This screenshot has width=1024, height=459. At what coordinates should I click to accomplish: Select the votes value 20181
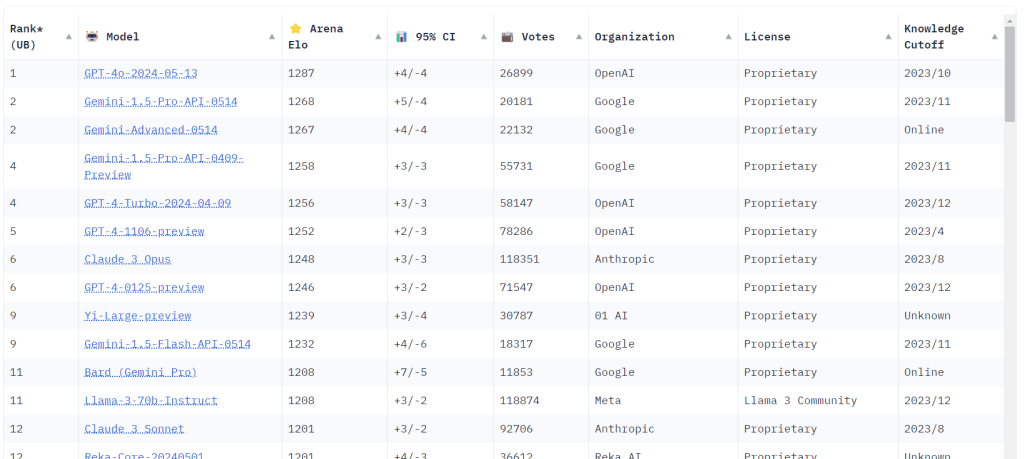pyautogui.click(x=516, y=101)
